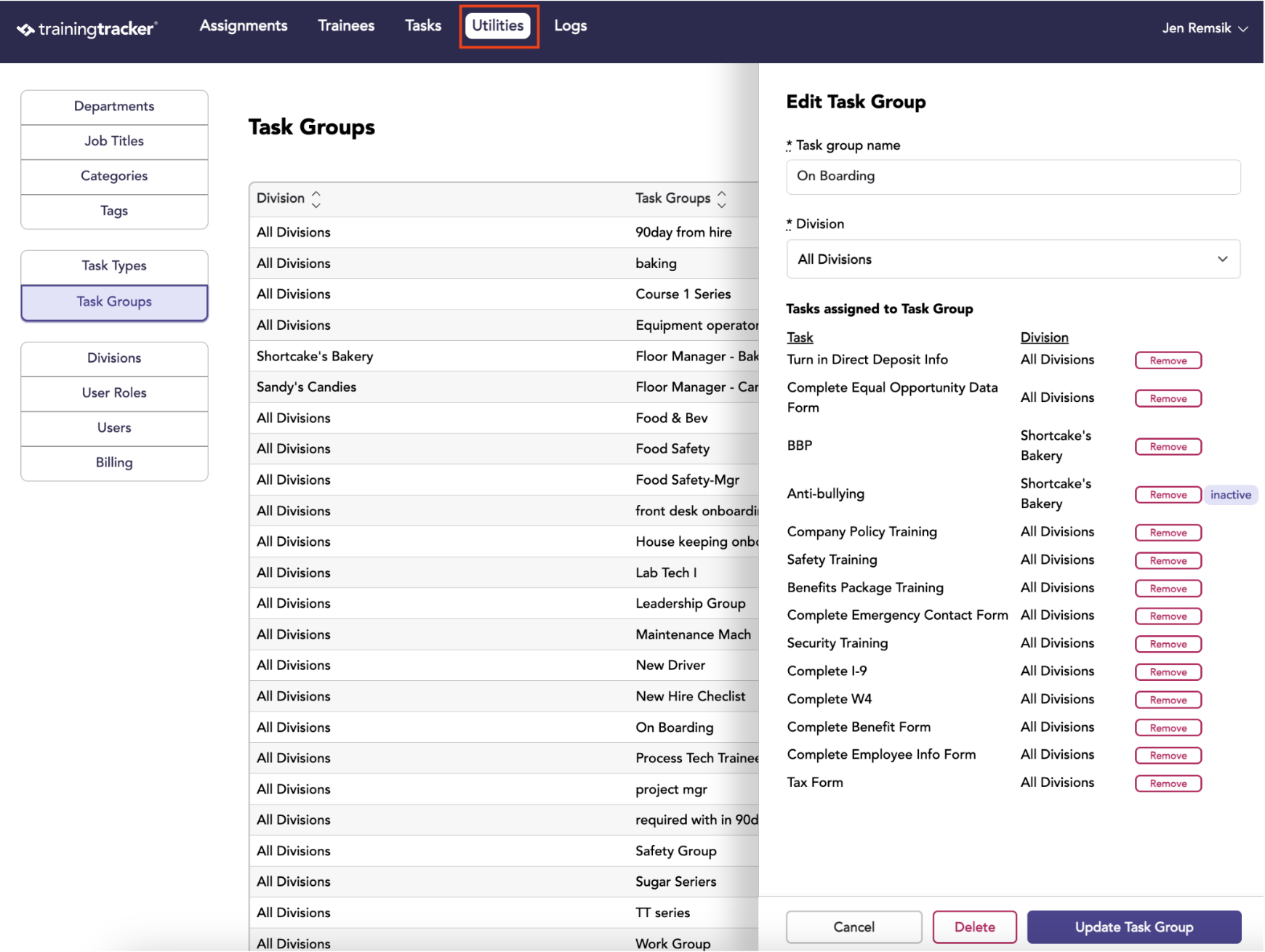Click the Task column header link
This screenshot has width=1265, height=952.
click(800, 337)
